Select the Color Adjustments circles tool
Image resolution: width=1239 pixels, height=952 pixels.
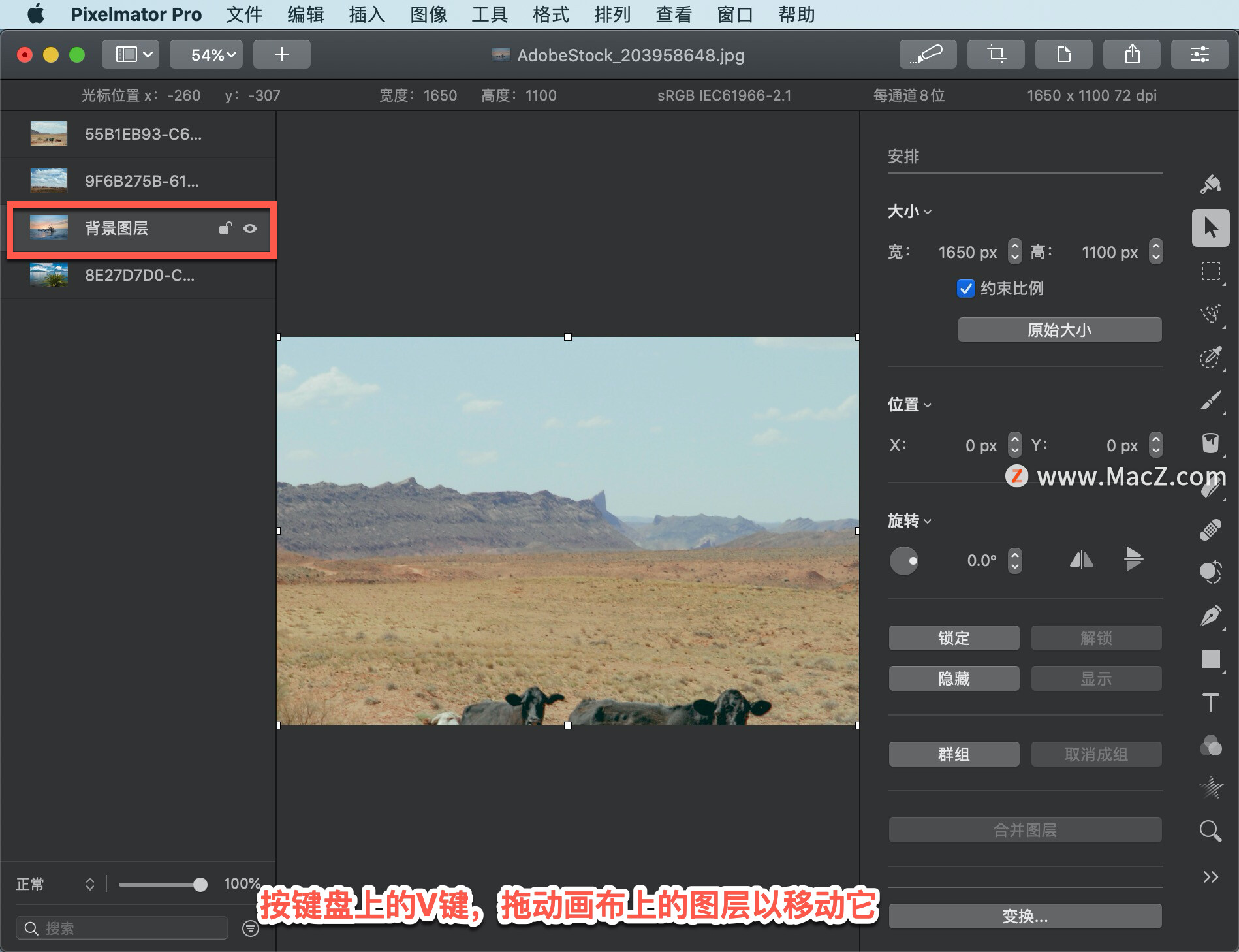tap(1210, 745)
